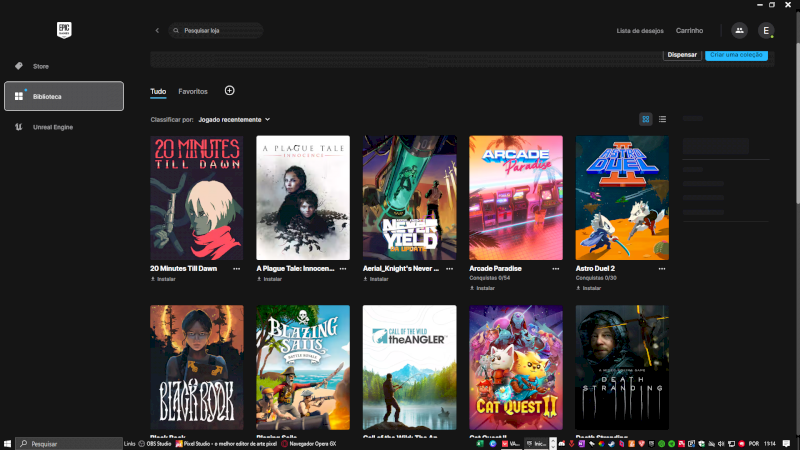Image resolution: width=800 pixels, height=450 pixels.
Task: Open the Store from the sidebar
Action: pos(40,66)
